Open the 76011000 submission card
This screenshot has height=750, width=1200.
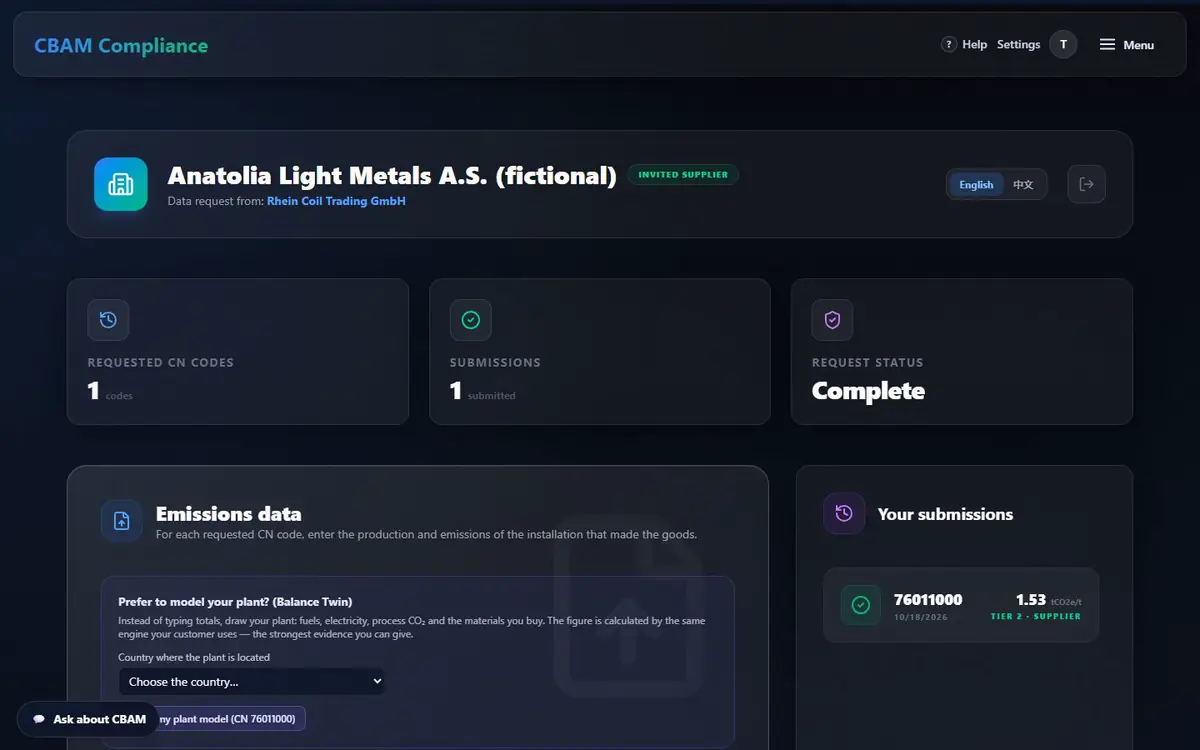click(961, 605)
